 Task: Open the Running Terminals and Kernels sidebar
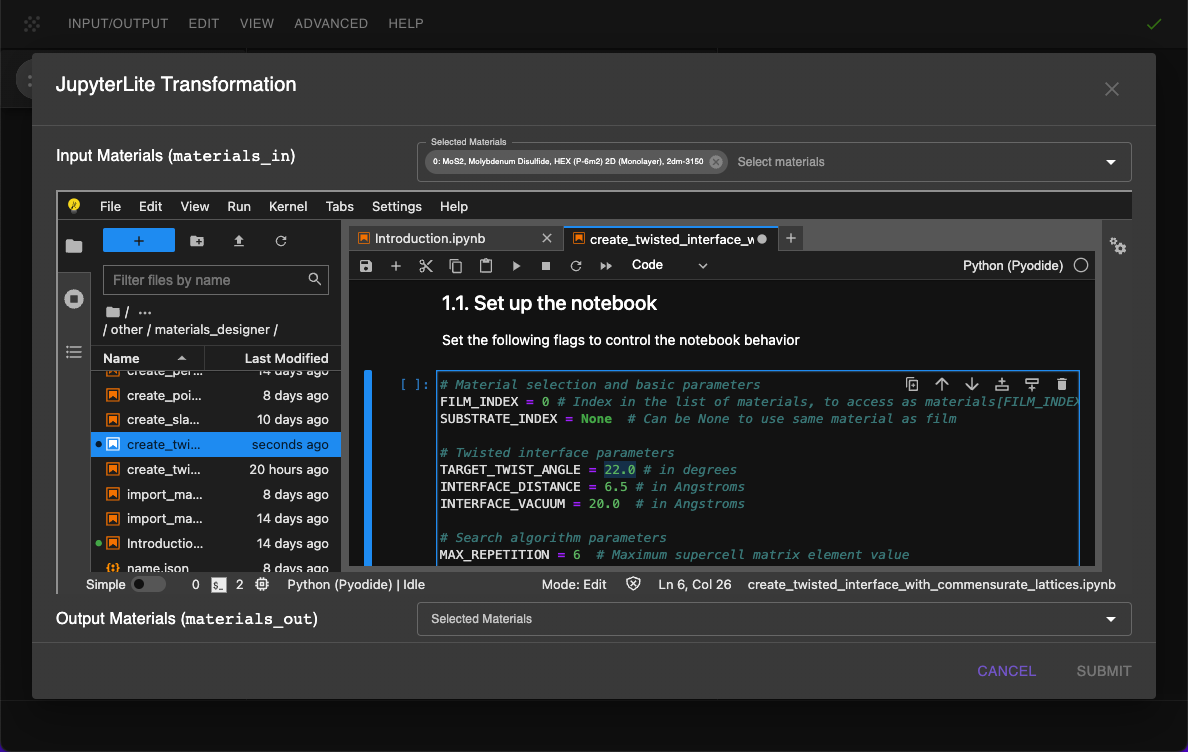tap(74, 299)
